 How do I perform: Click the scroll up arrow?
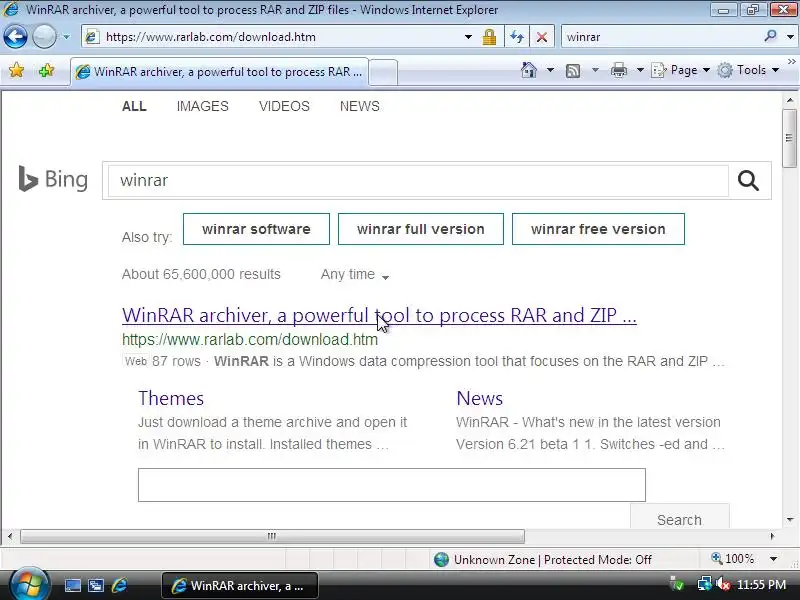789,100
